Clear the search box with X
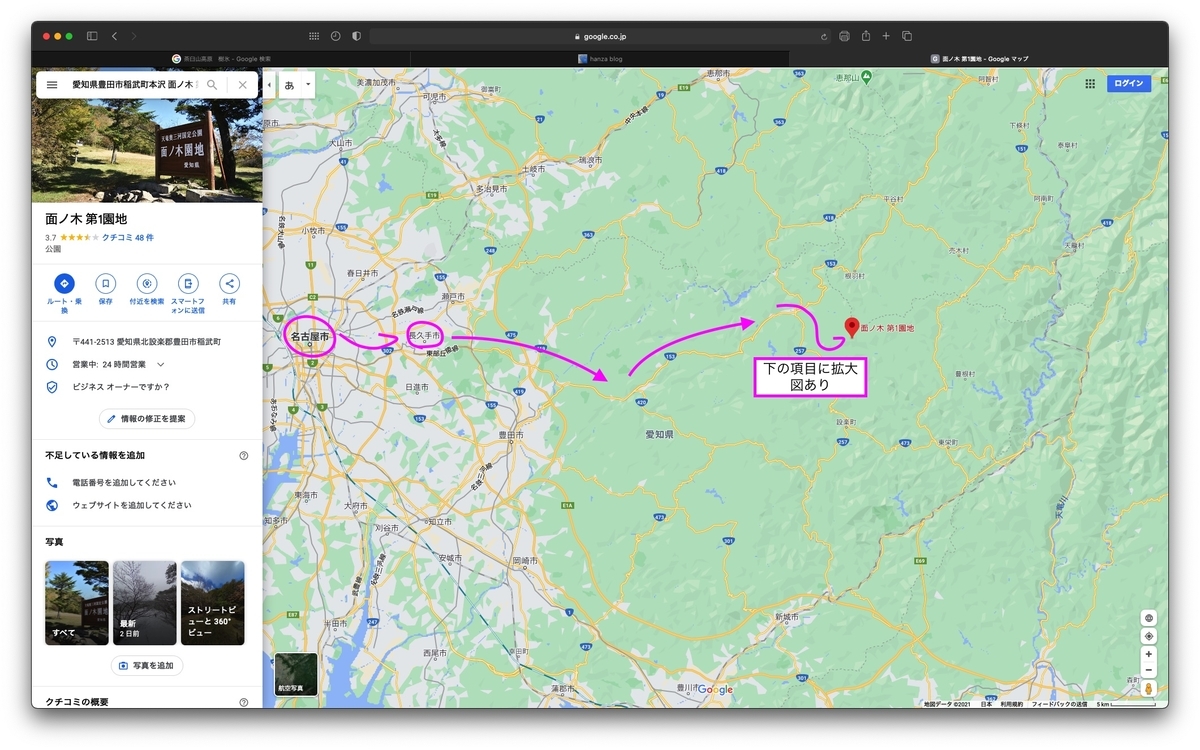Viewport: 1200px width, 750px height. tap(243, 85)
